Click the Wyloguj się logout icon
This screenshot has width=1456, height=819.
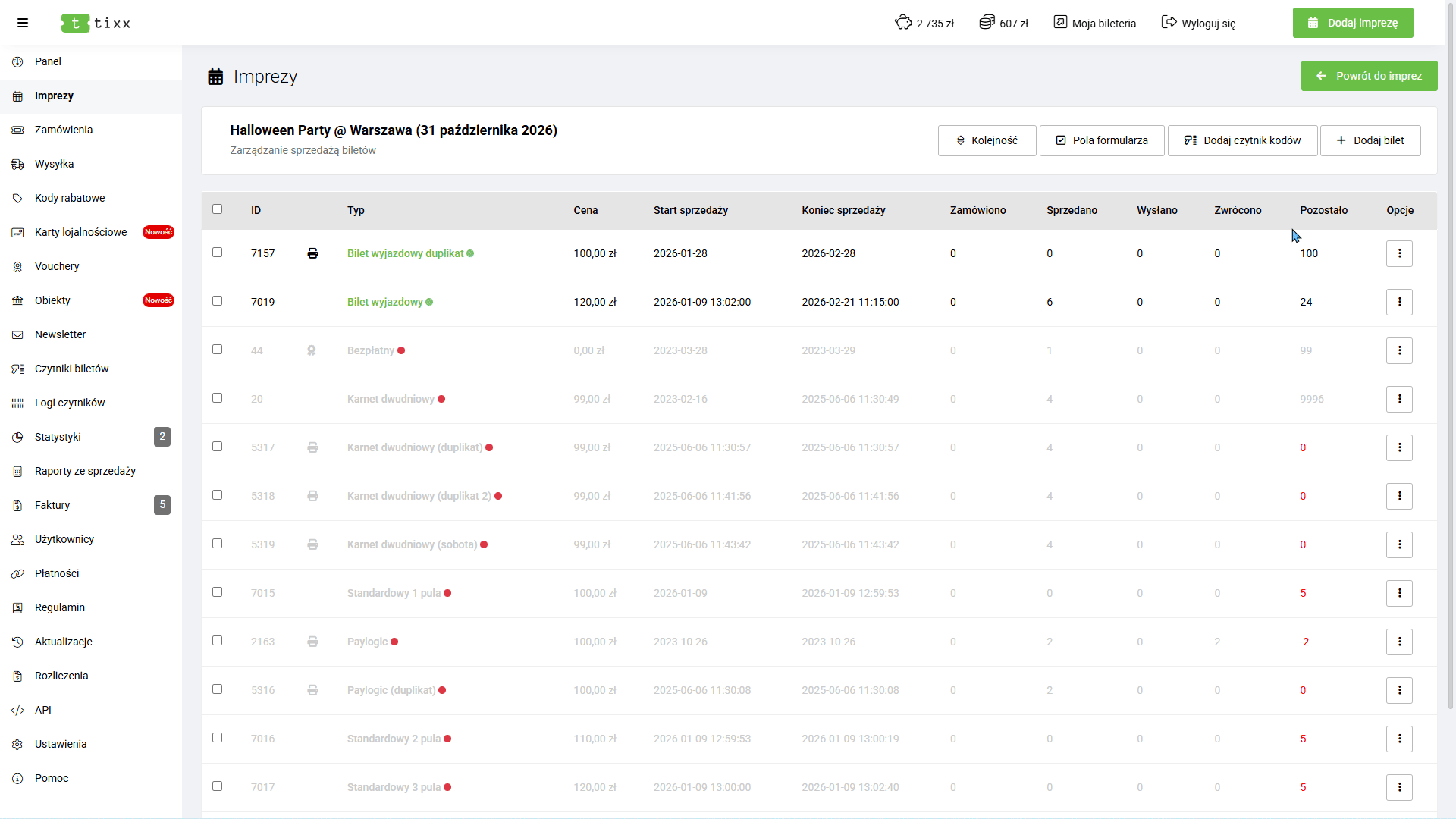(x=1169, y=23)
